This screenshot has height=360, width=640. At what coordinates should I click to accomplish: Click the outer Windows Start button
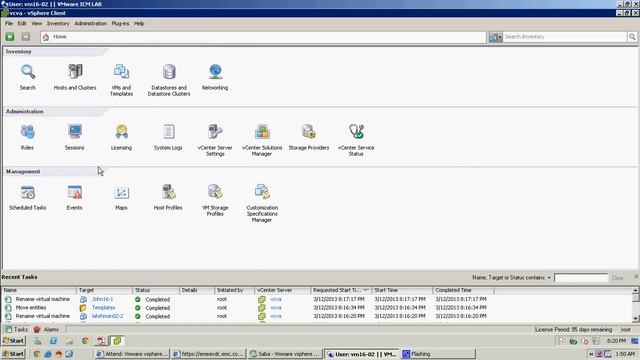click(x=13, y=354)
